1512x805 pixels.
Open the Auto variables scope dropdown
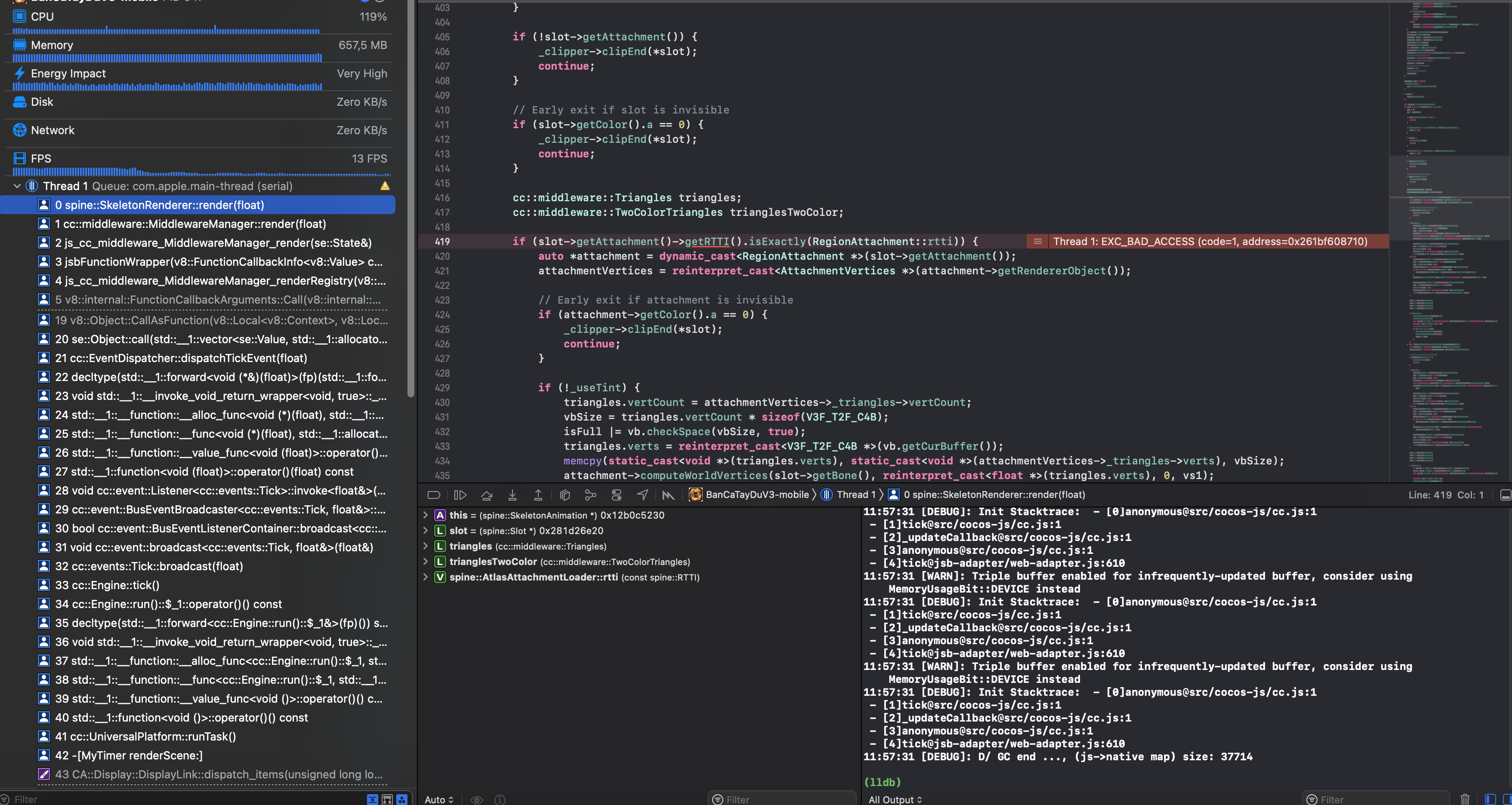[438, 799]
